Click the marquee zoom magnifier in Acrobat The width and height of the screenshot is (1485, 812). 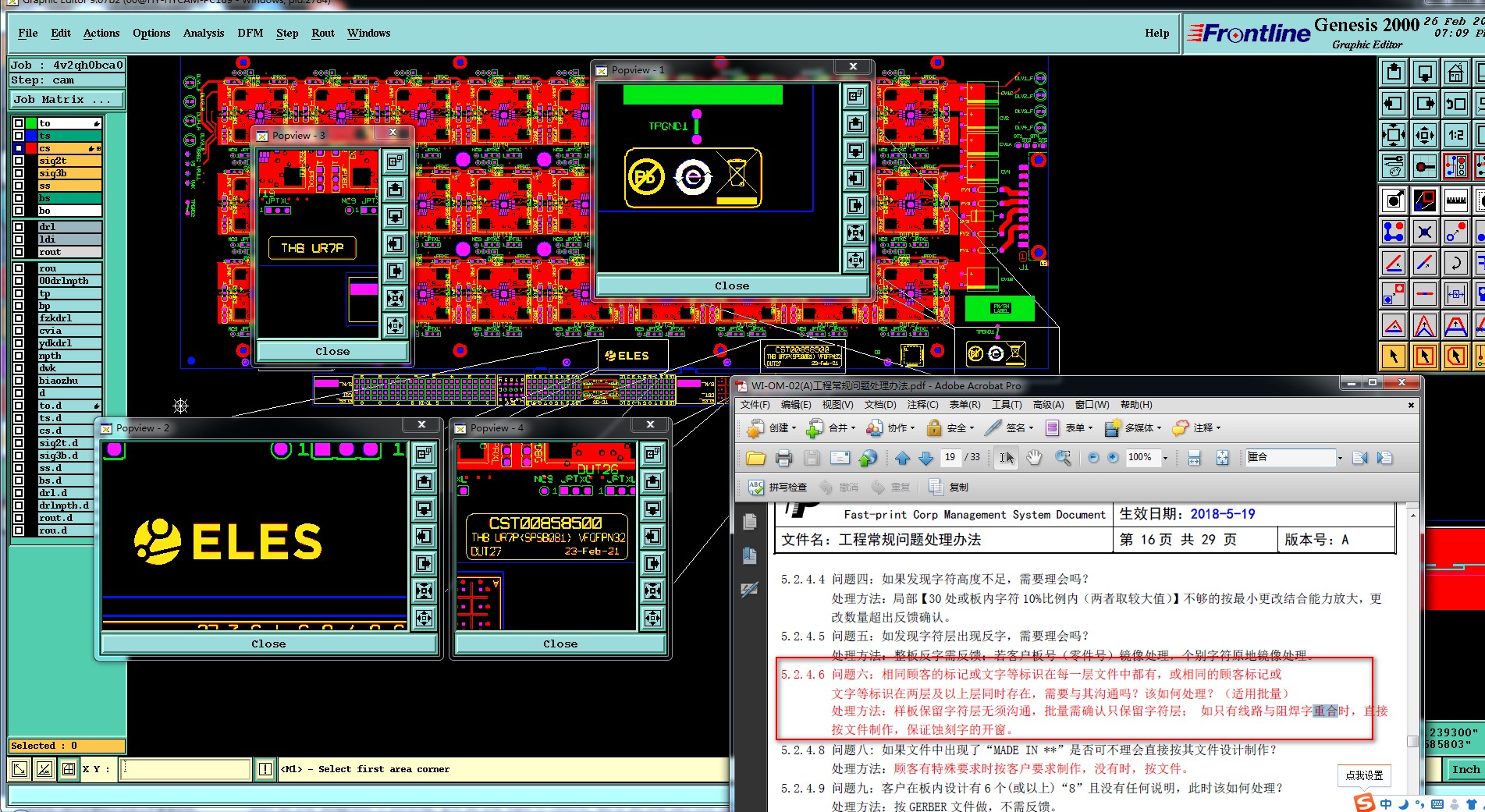click(1063, 458)
